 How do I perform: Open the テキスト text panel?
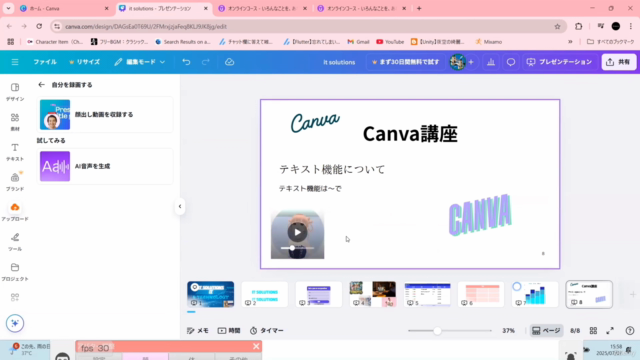pyautogui.click(x=15, y=152)
